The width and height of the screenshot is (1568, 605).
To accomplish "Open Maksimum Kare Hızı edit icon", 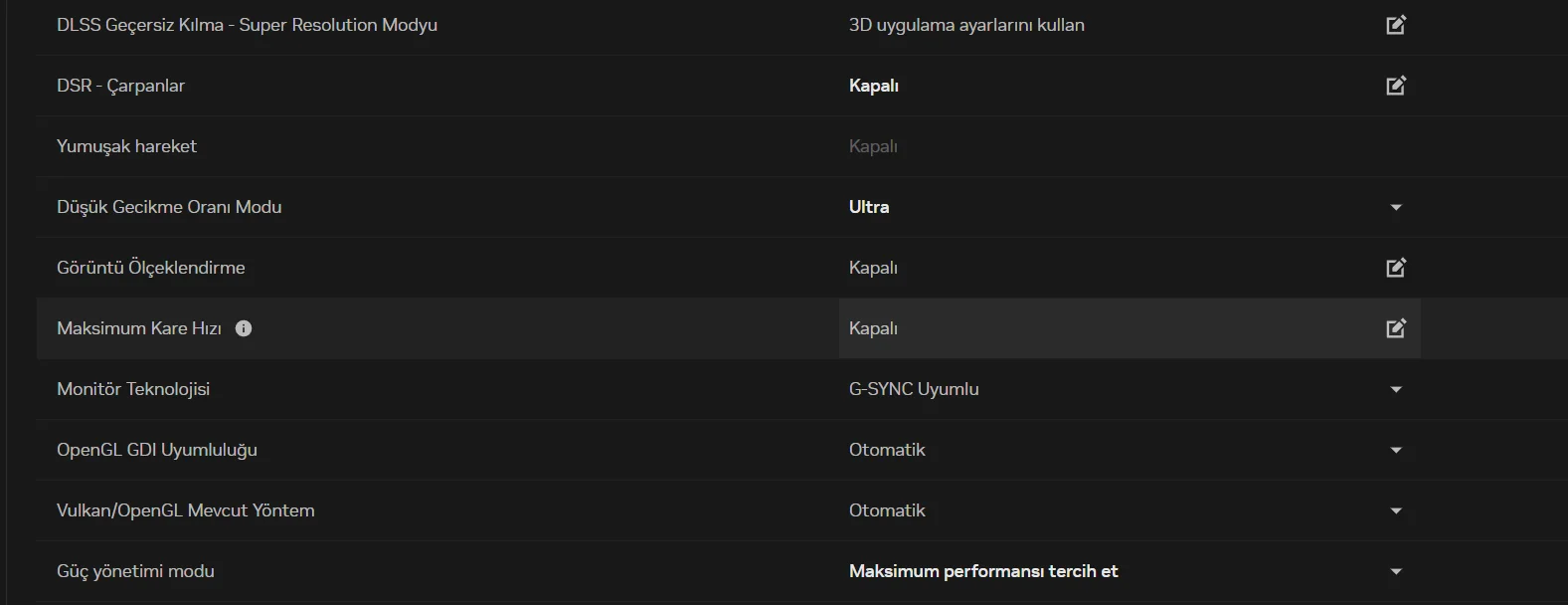I will coord(1396,328).
